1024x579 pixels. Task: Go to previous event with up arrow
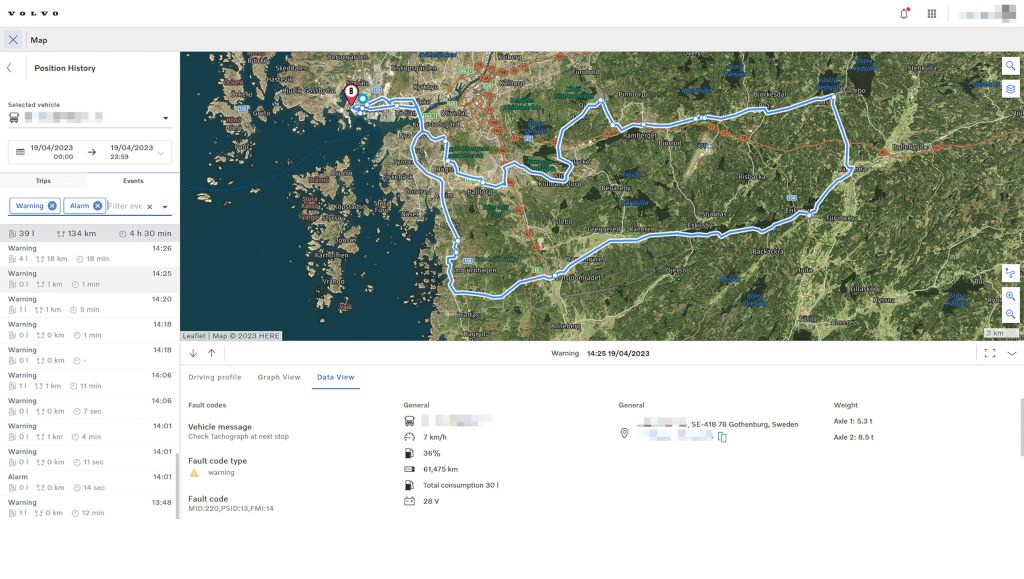click(212, 353)
